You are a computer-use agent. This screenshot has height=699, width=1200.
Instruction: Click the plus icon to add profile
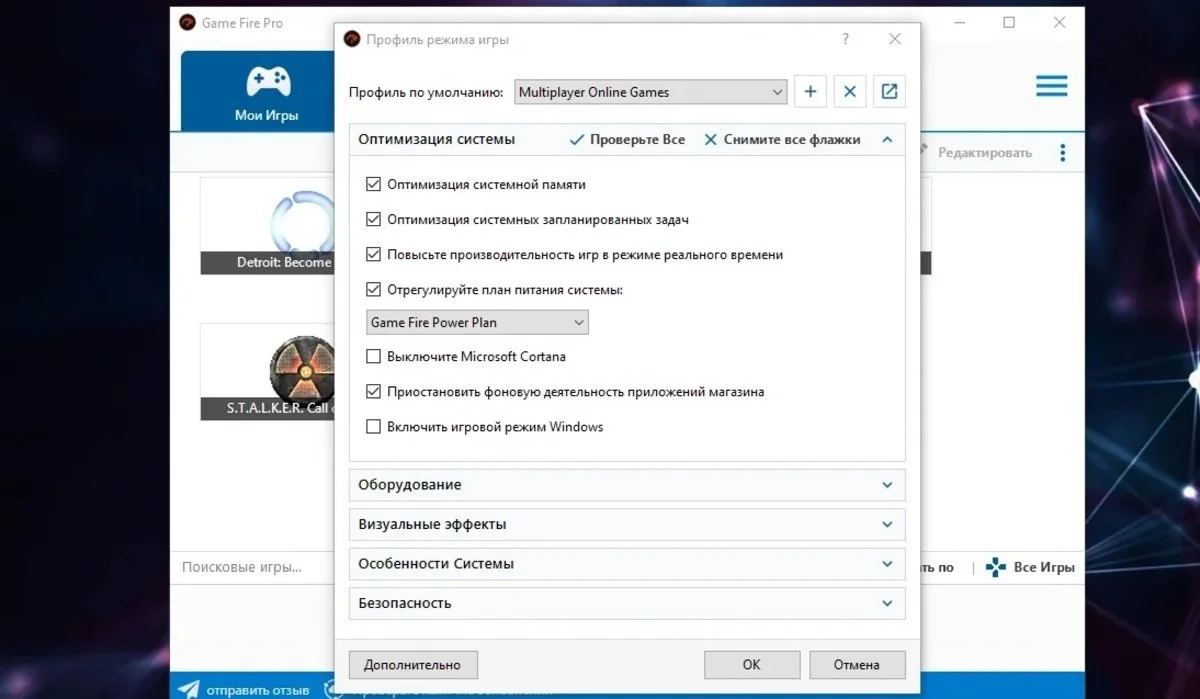(x=810, y=92)
